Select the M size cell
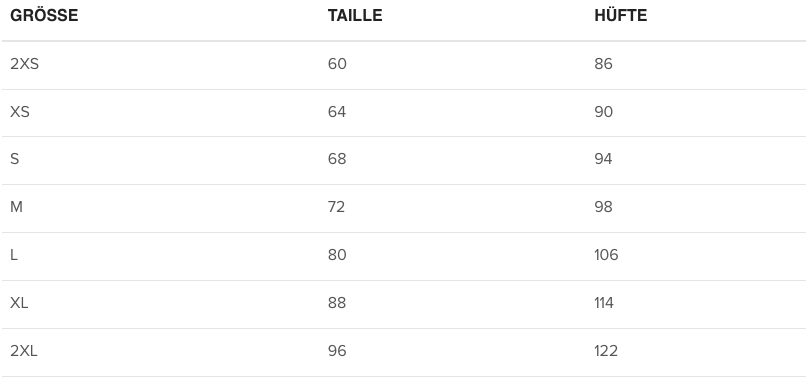 [16, 207]
